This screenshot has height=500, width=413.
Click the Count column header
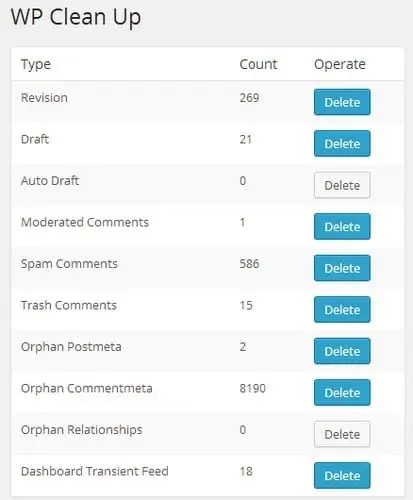tap(258, 64)
